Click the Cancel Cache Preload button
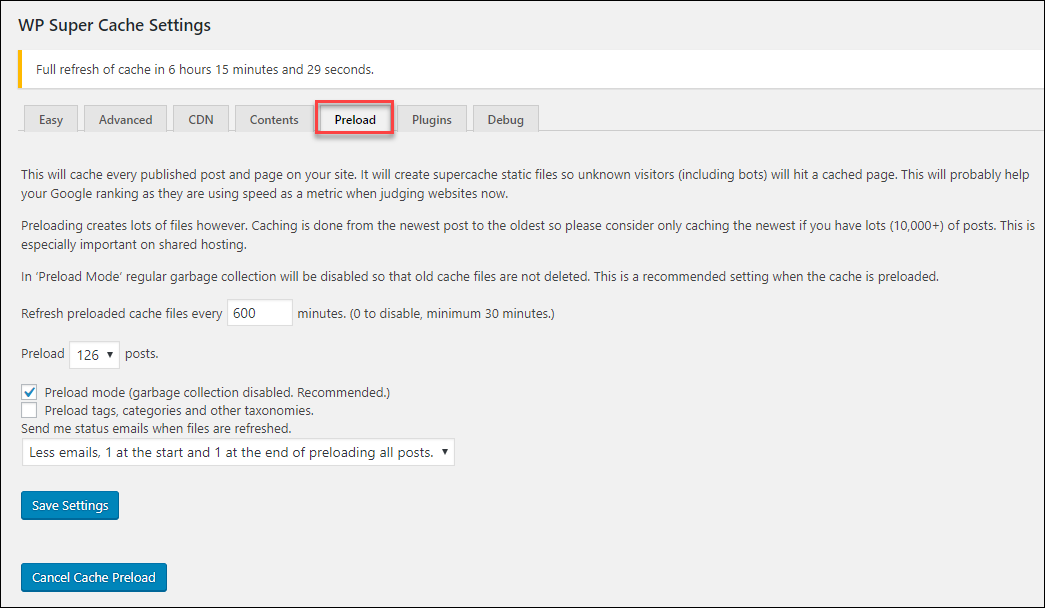The width and height of the screenshot is (1045, 608). [94, 577]
